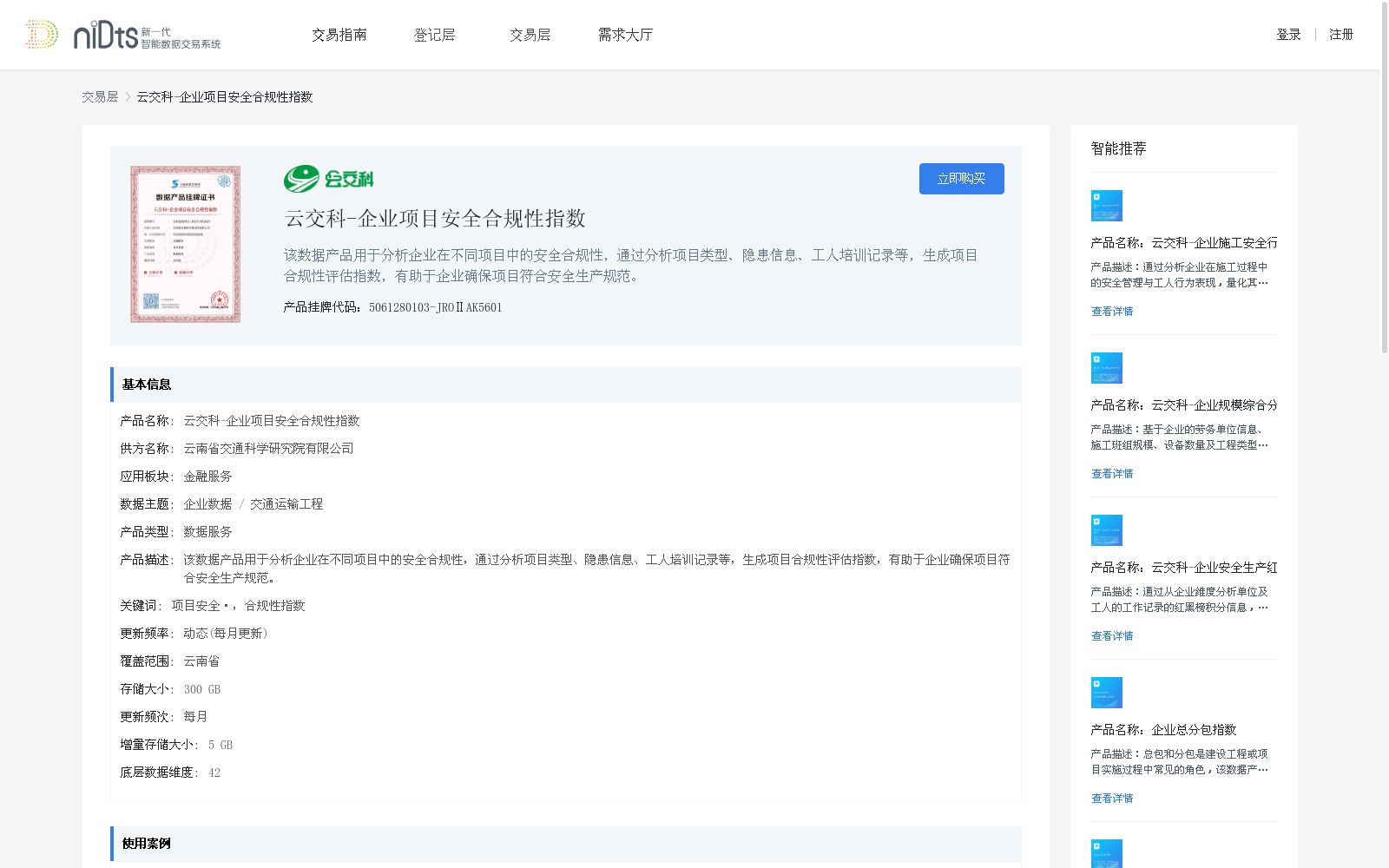1389x868 pixels.
Task: Click the 云南省 coverage value
Action: pos(201,661)
